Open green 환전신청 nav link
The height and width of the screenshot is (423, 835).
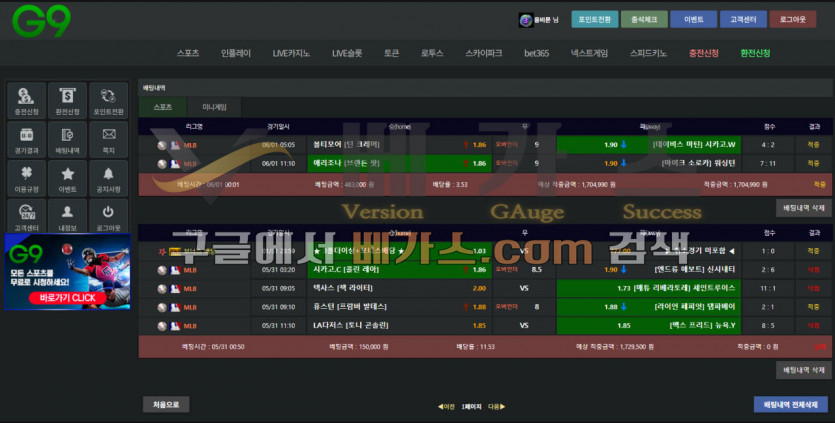tap(755, 53)
